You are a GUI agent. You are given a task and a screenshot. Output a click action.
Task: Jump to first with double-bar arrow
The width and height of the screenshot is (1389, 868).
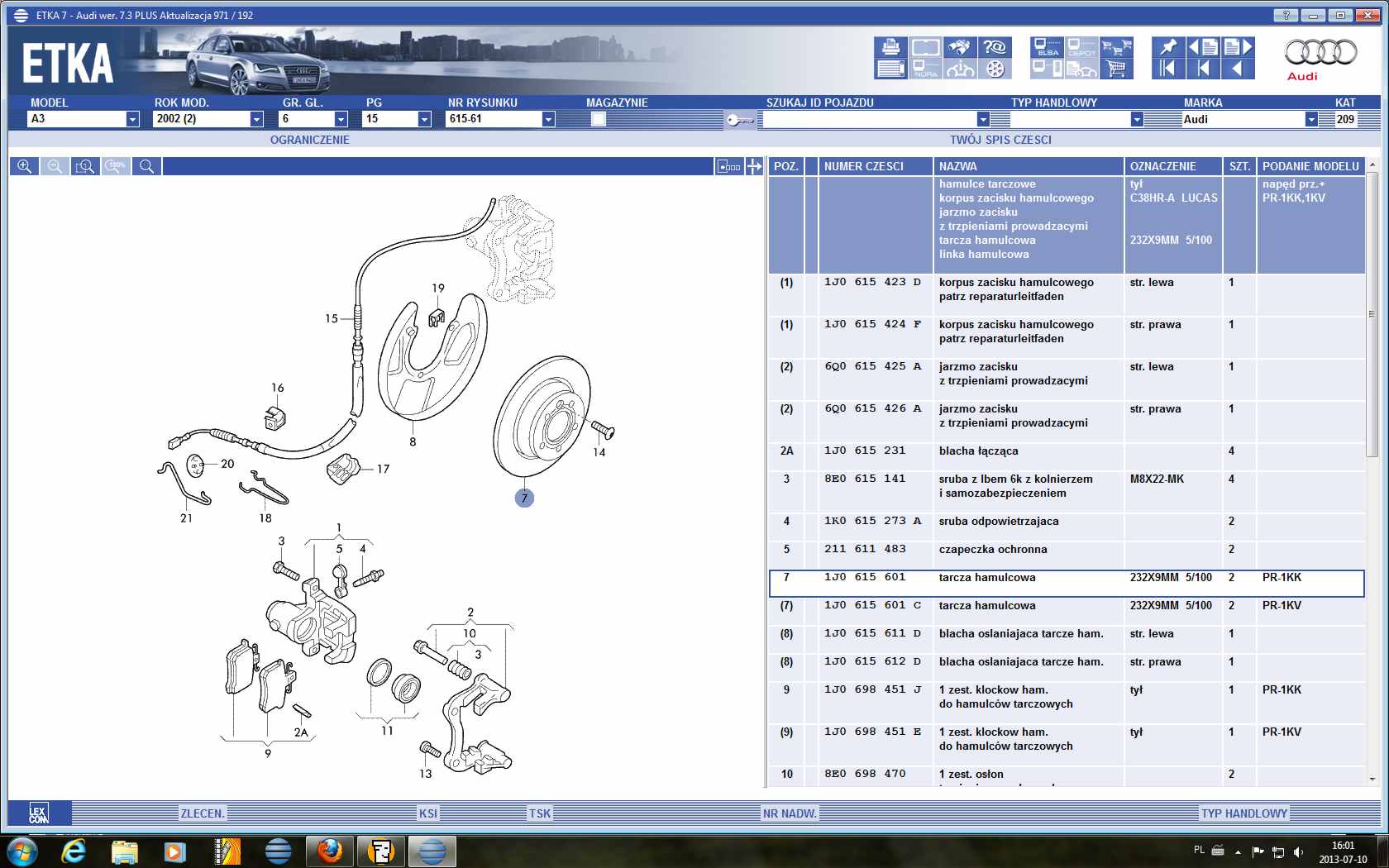1168,69
